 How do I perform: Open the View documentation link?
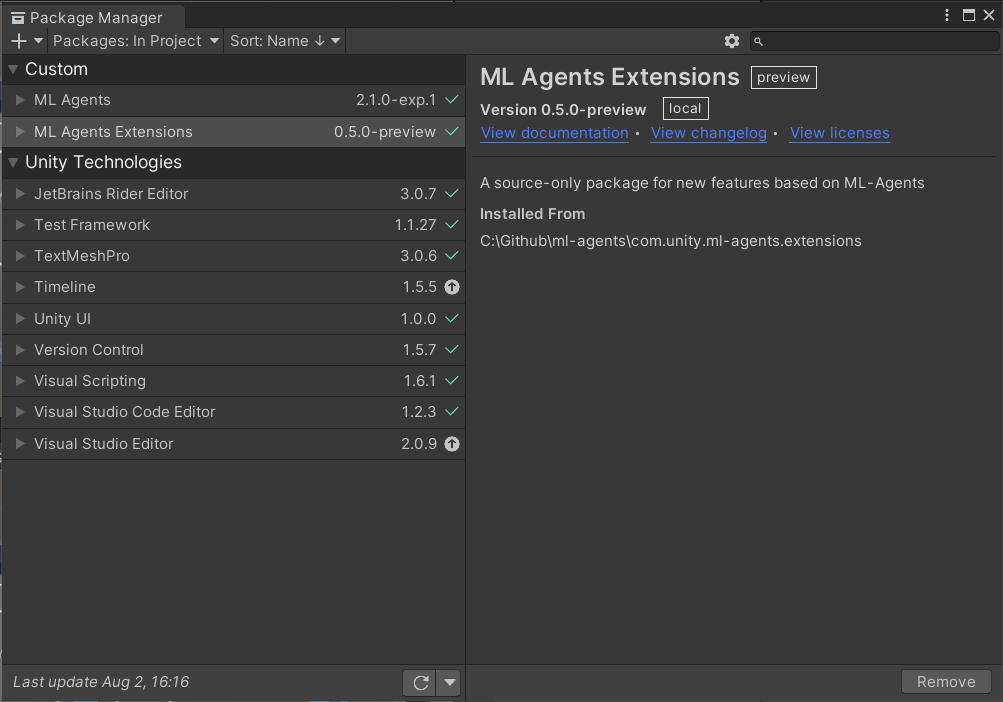tap(555, 133)
